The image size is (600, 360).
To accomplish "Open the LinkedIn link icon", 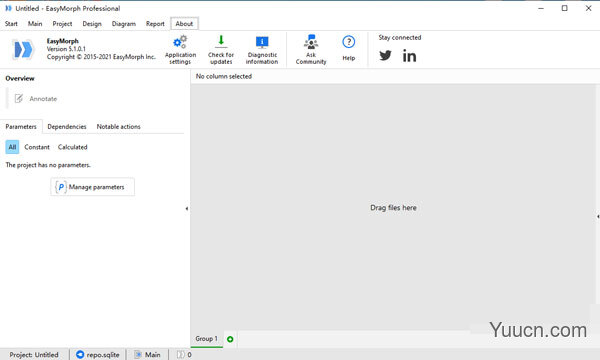I will click(x=409, y=56).
